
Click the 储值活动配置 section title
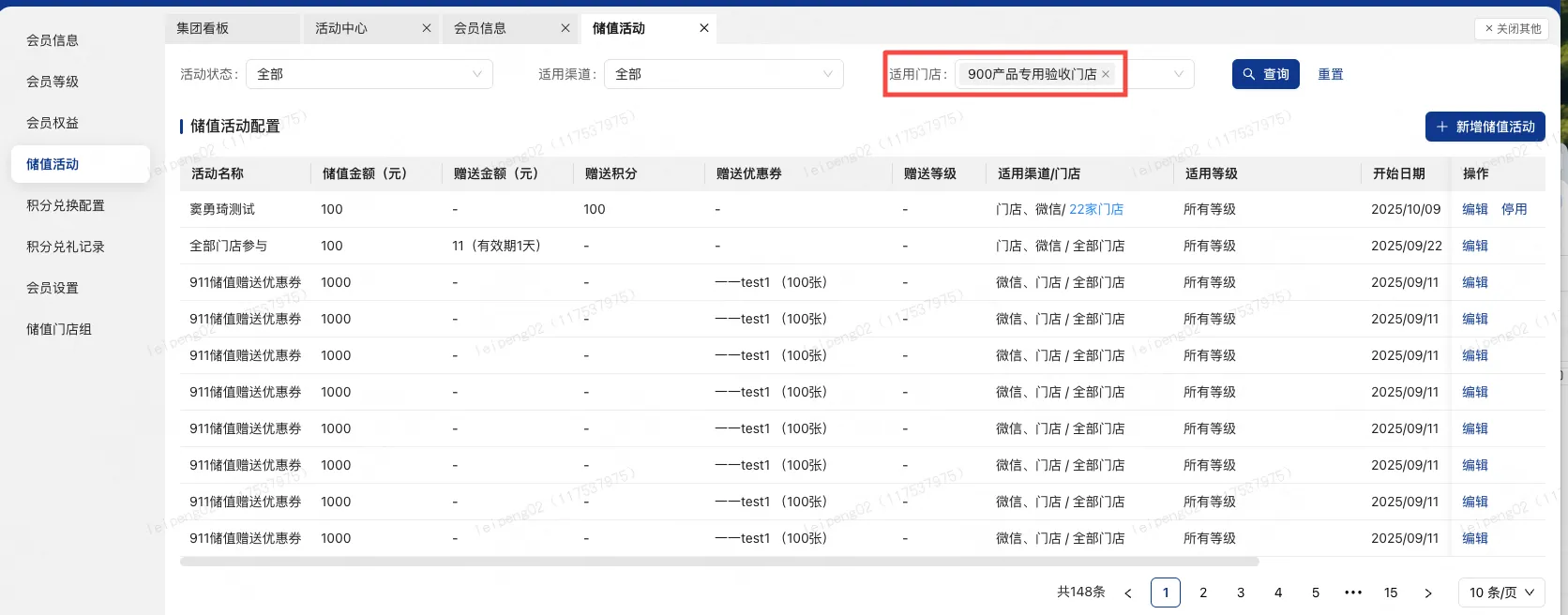(x=235, y=126)
